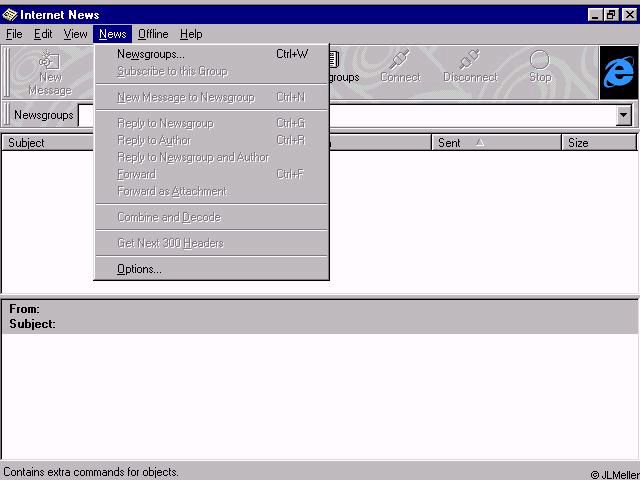Image resolution: width=640 pixels, height=480 pixels.
Task: Sort messages by Sent column
Action: pos(496,143)
